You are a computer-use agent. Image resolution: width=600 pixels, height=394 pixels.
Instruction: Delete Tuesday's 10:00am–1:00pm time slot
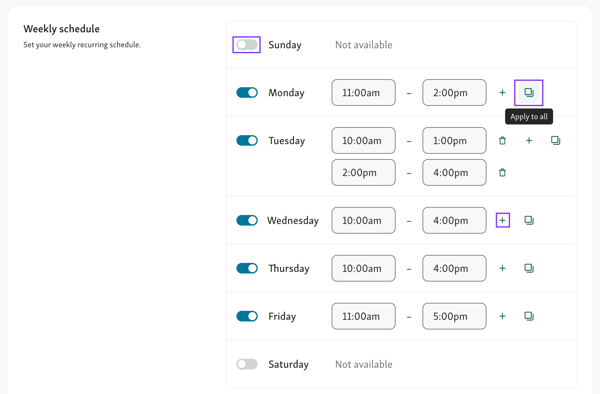click(x=502, y=141)
